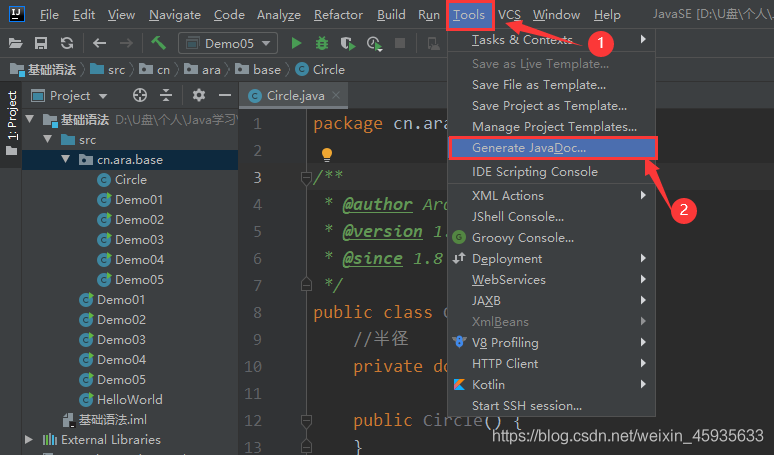The width and height of the screenshot is (774, 455).
Task: Click the Profiler run icon
Action: pos(374,43)
